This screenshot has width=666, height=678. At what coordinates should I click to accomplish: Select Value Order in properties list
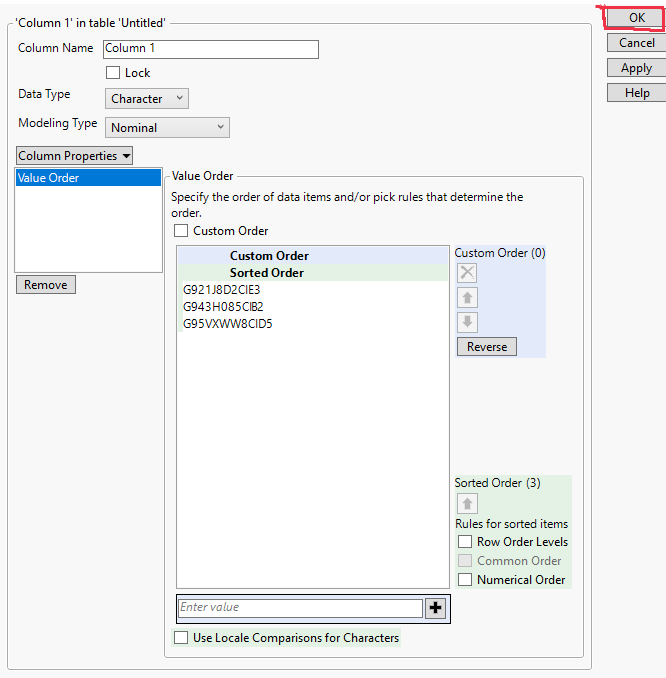click(88, 178)
